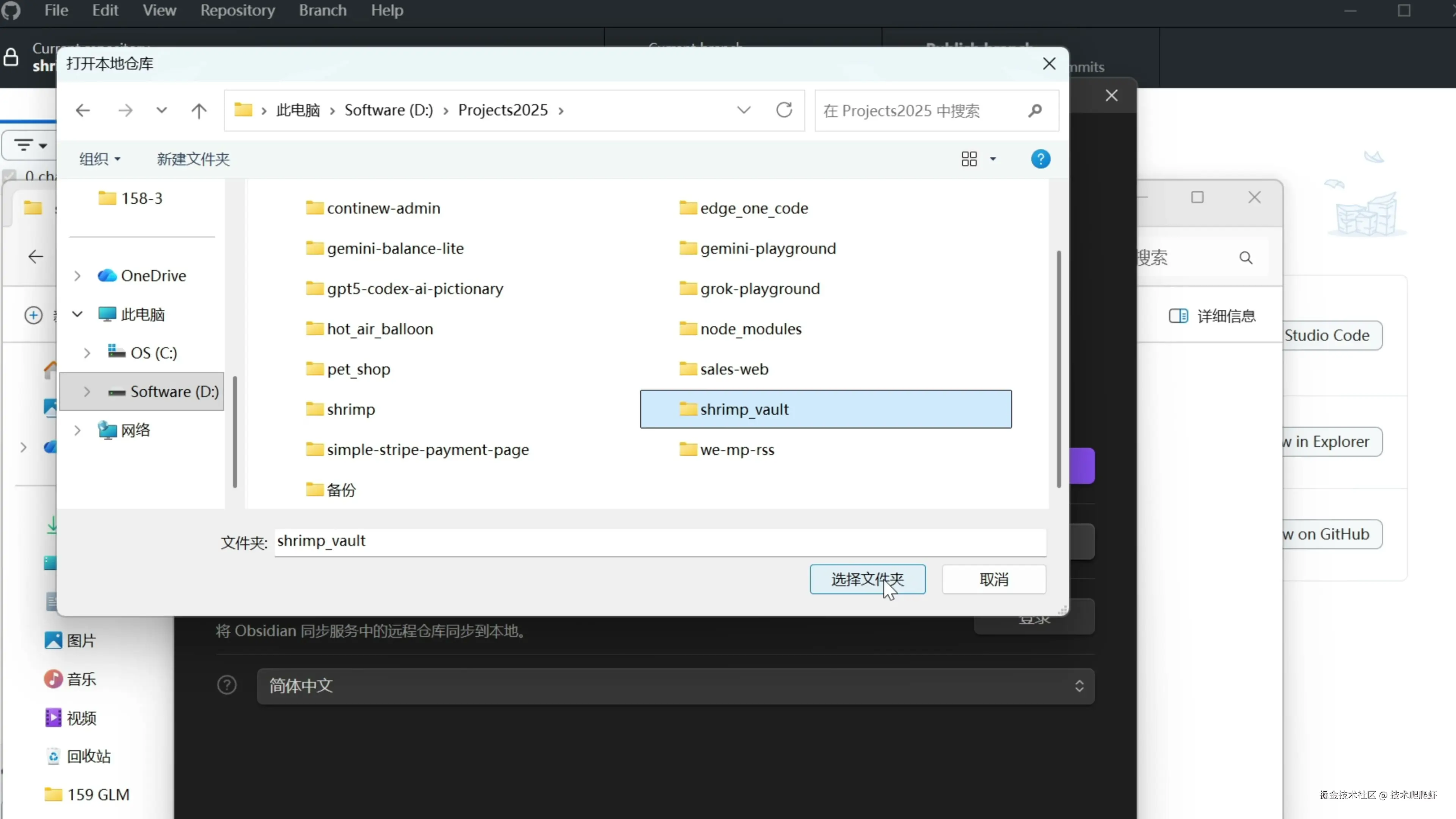Open the 组织 dropdown menu

coord(100,159)
